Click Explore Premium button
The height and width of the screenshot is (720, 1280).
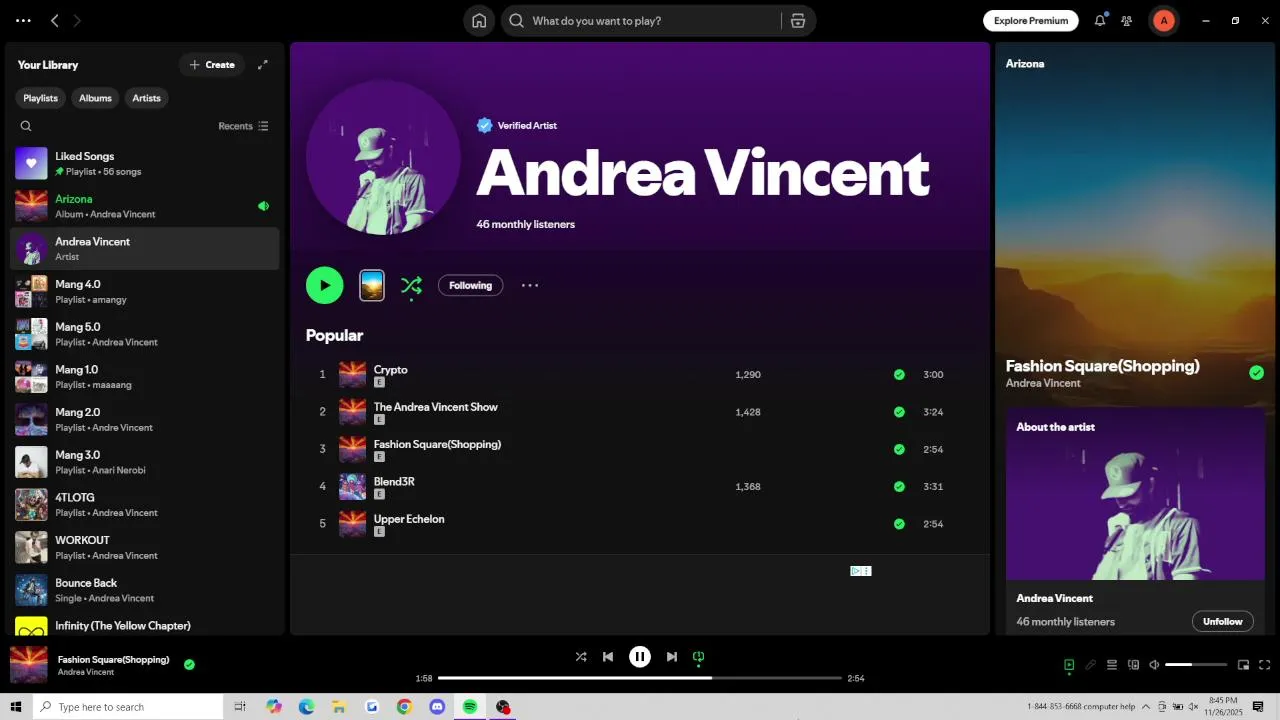(1031, 20)
